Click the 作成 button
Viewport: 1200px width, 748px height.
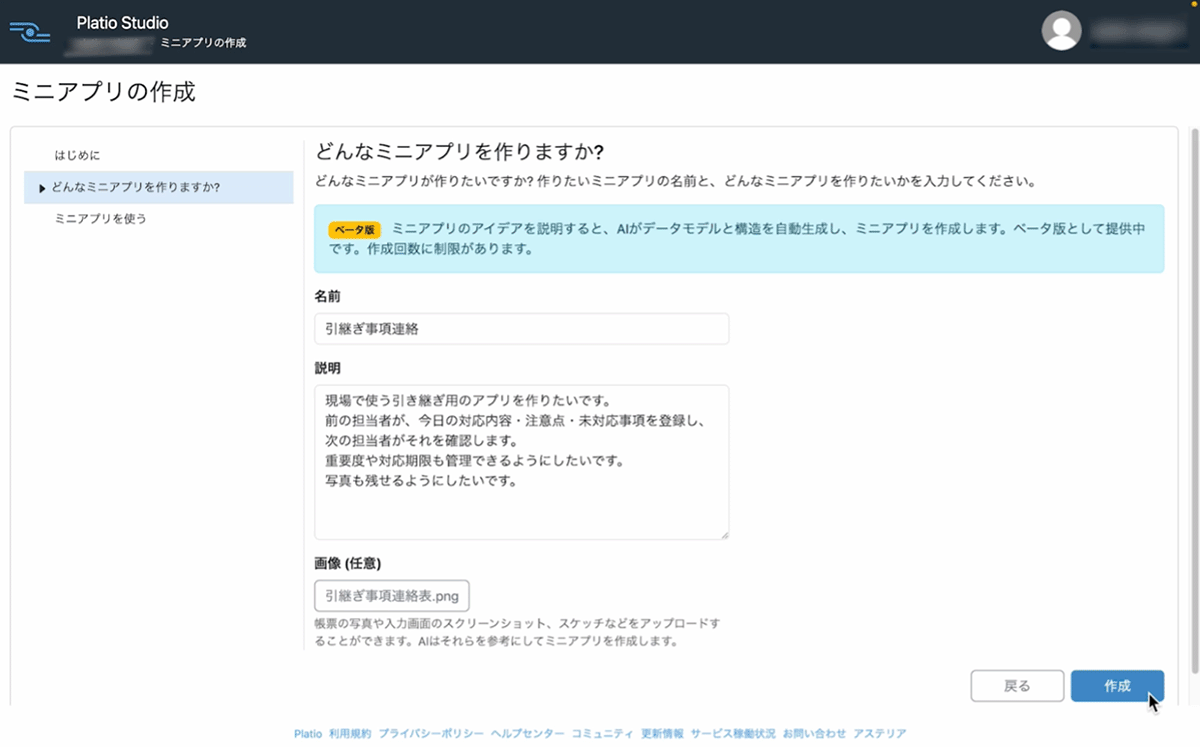coord(1116,686)
